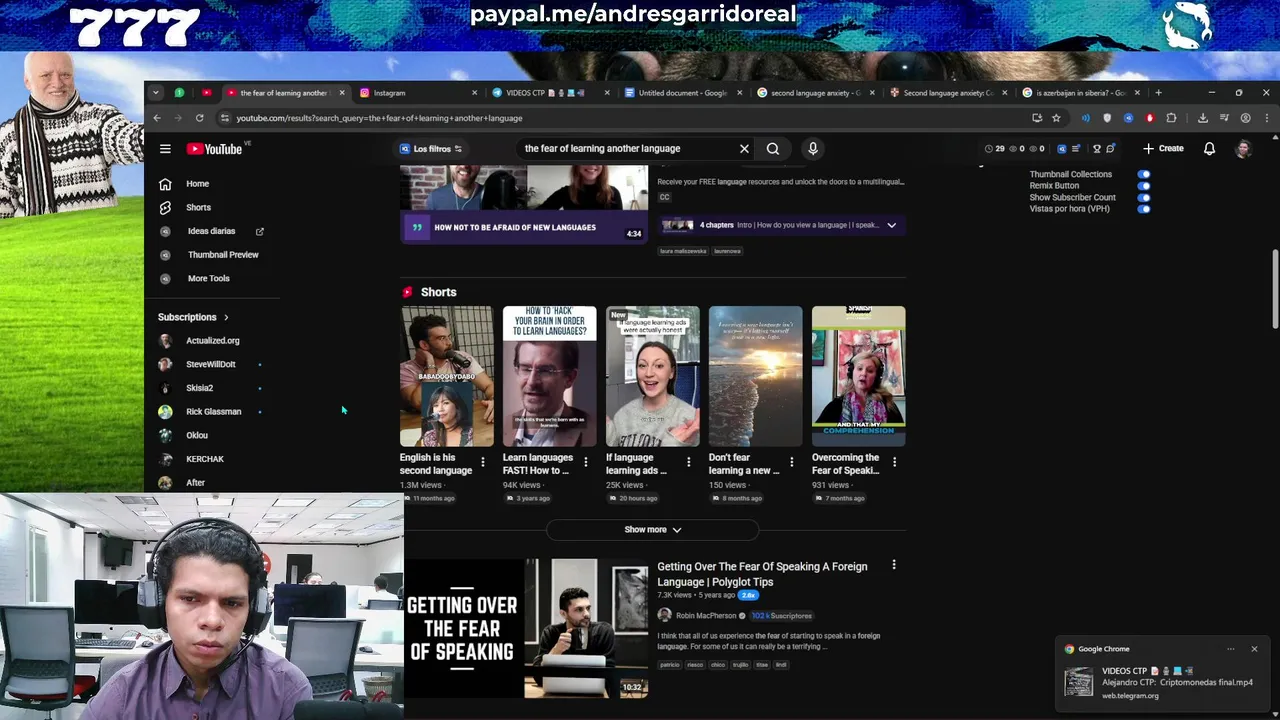Open the account avatar menu
The width and height of the screenshot is (1280, 720).
pos(1243,149)
